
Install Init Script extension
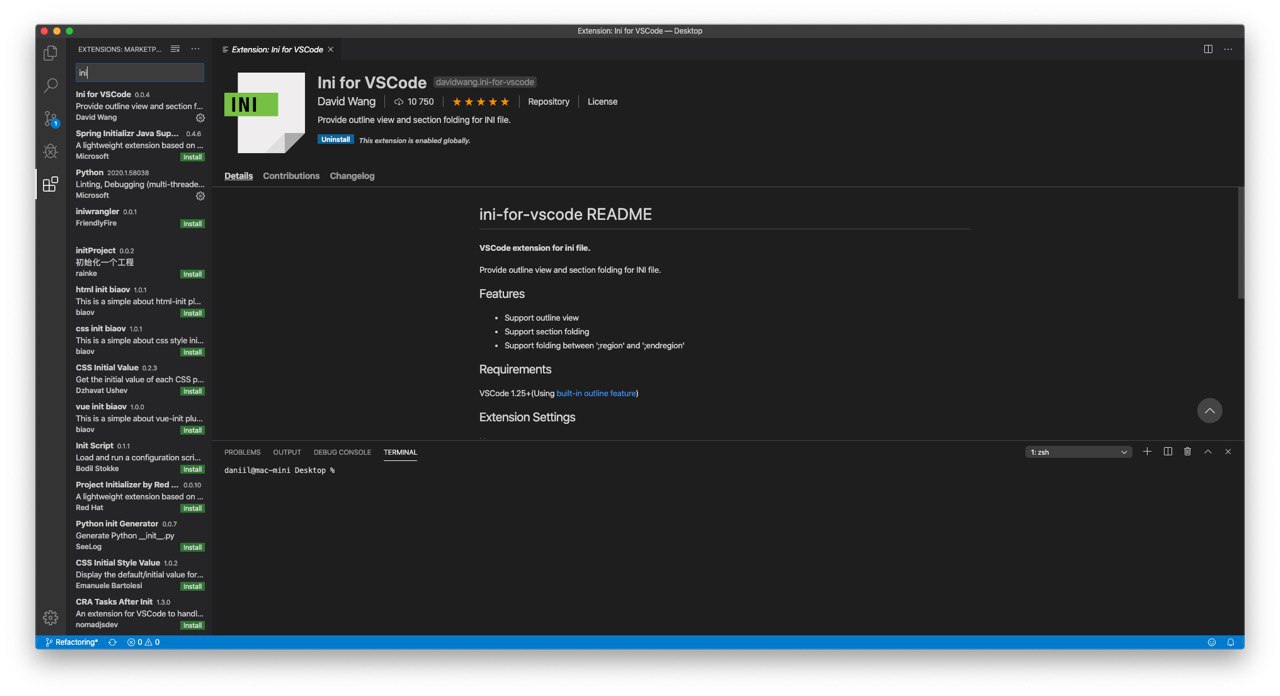click(x=192, y=469)
